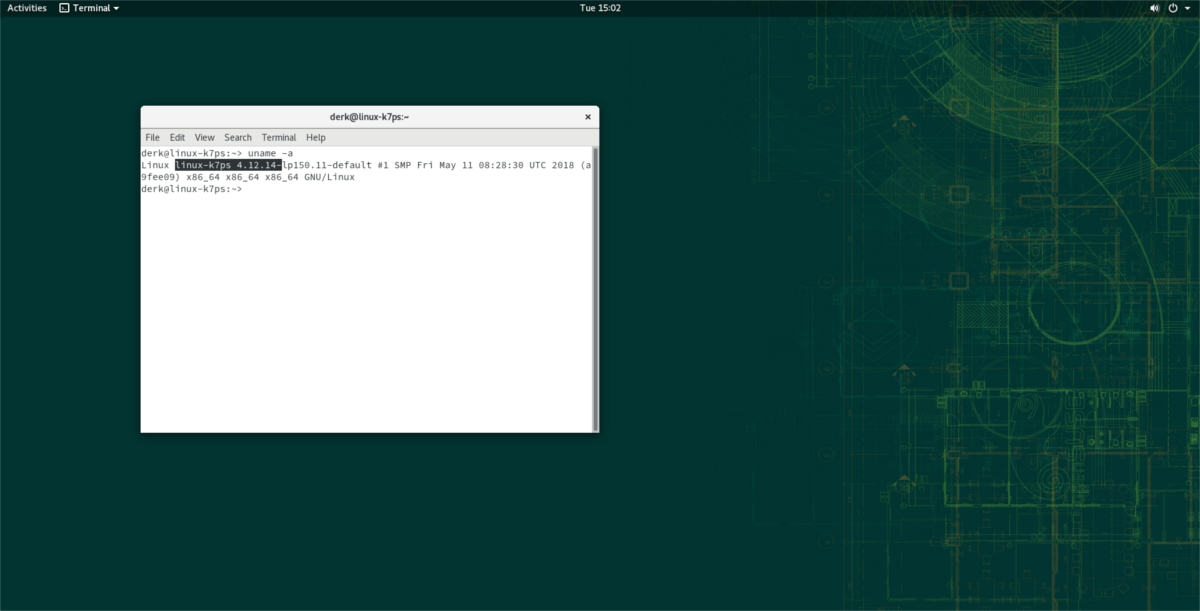Click the highlighted text linux-k7ps 4.12.14-

pos(229,165)
